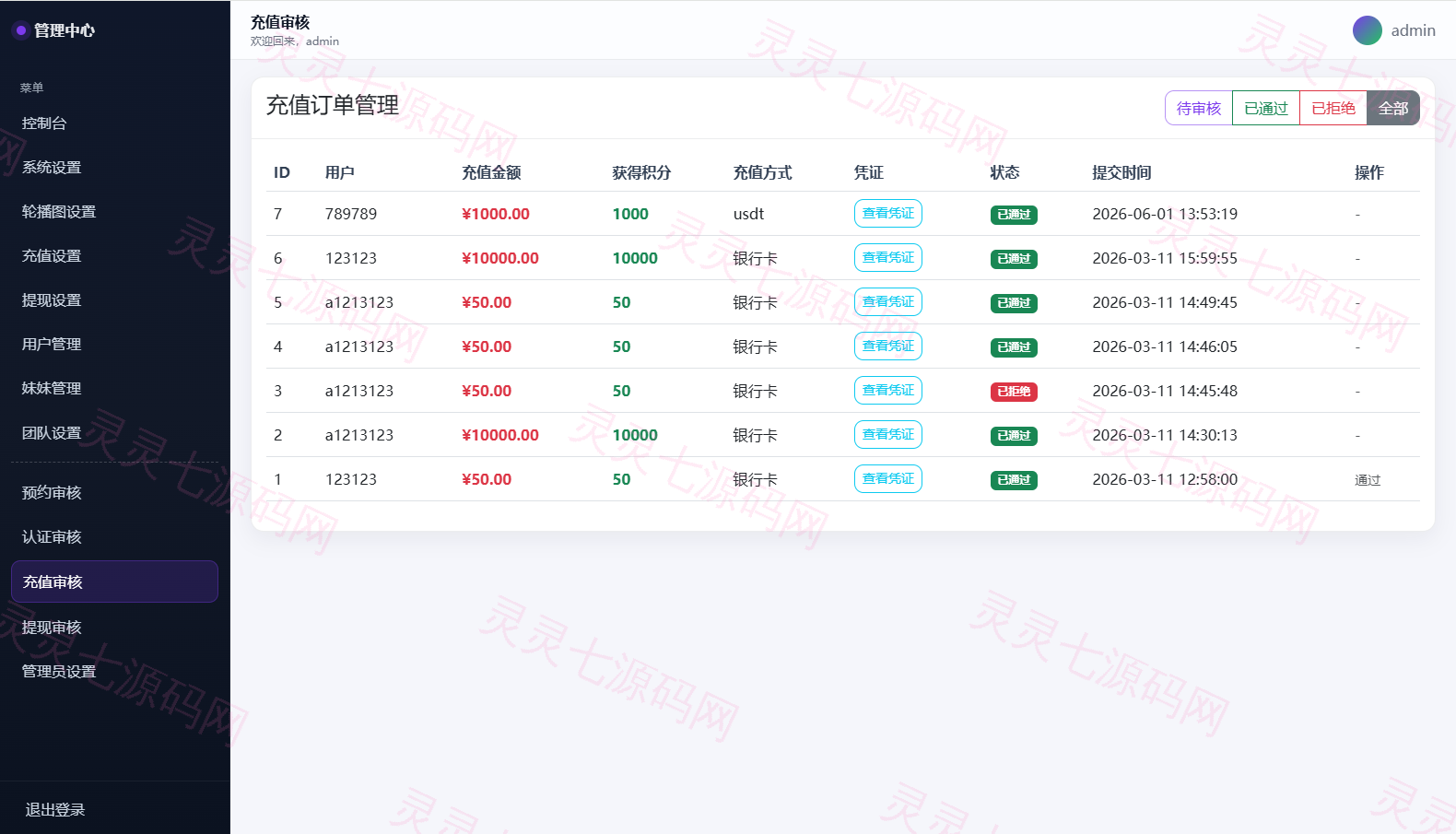Viewport: 1456px width, 834px height.
Task: Click the 已通过 status badge for user 789789
Action: (1014, 215)
